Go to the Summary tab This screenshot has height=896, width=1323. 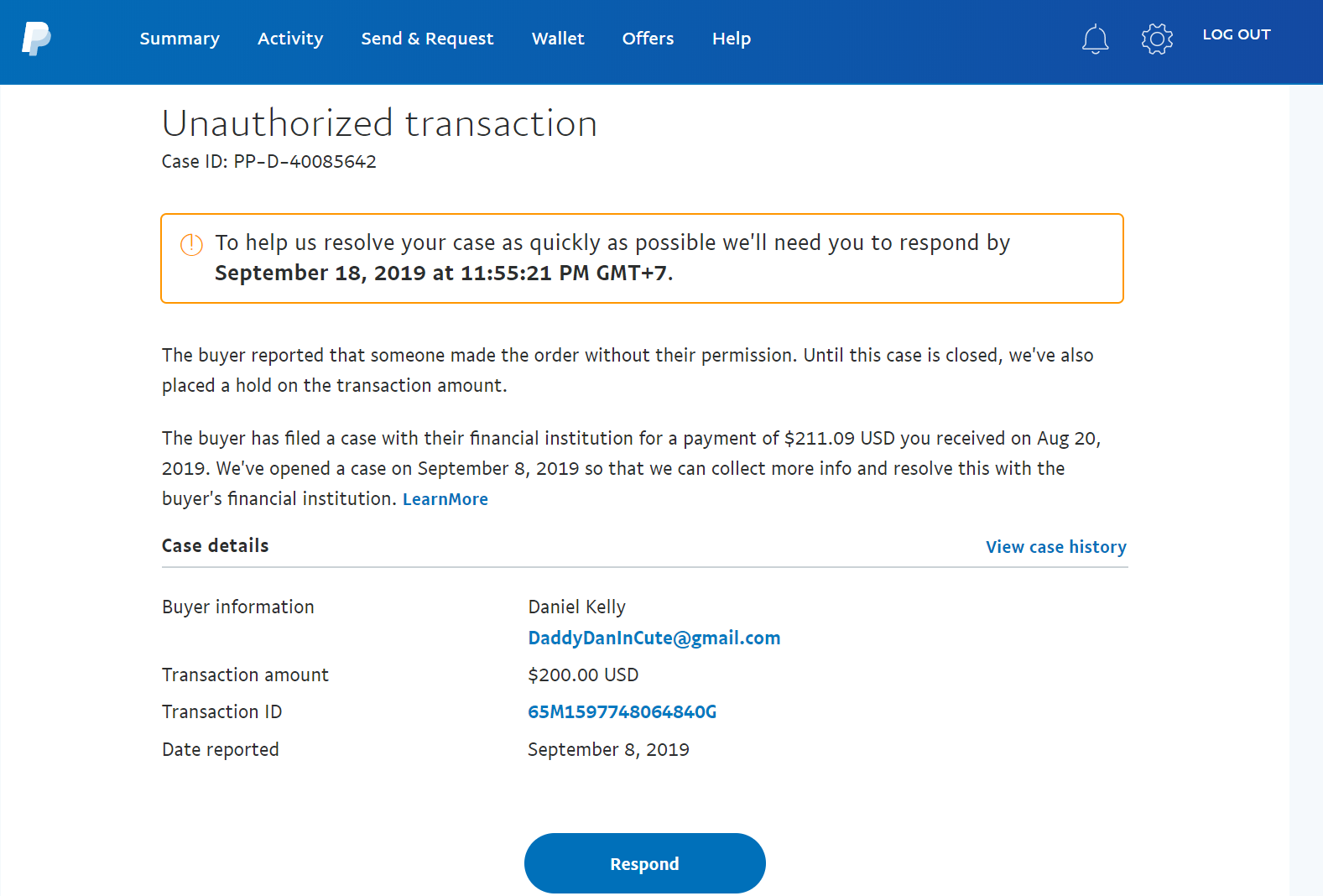(180, 39)
